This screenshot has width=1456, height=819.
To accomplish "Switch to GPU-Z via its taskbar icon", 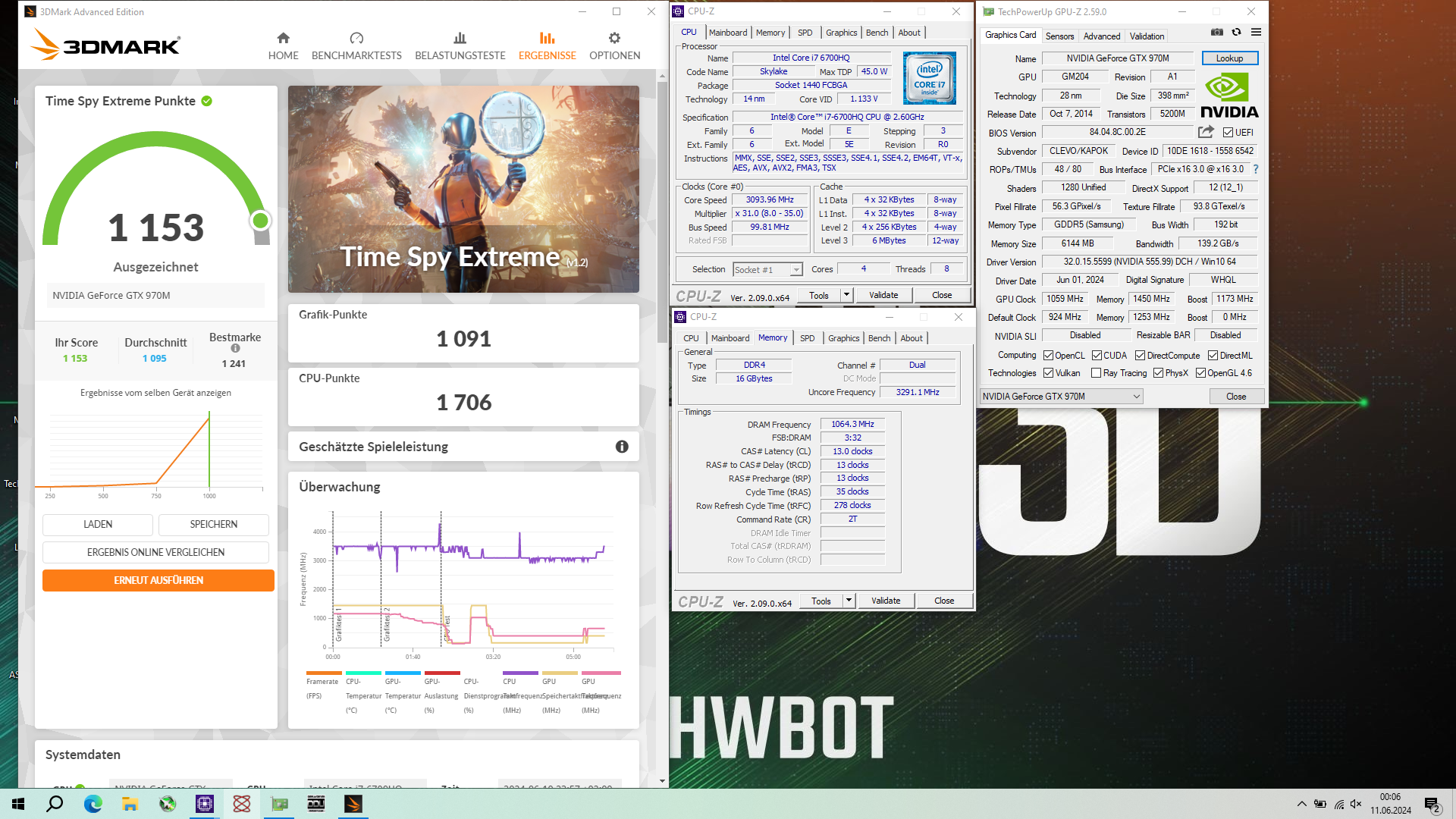I will tap(279, 804).
